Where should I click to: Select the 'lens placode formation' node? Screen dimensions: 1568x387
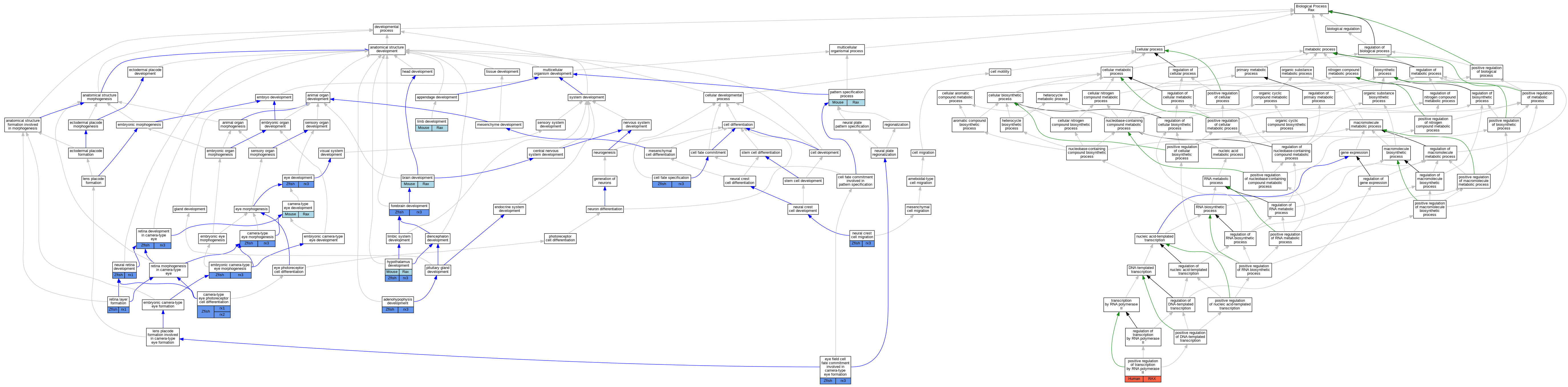click(93, 181)
